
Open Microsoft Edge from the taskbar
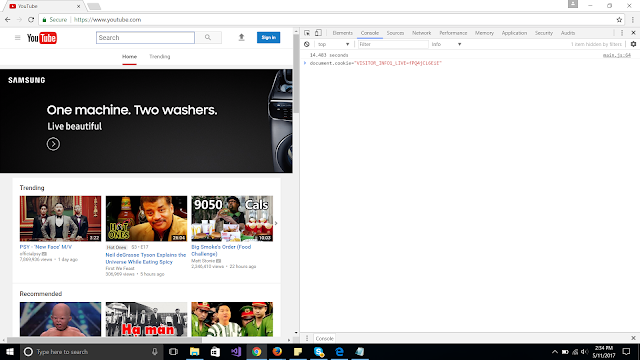340,352
